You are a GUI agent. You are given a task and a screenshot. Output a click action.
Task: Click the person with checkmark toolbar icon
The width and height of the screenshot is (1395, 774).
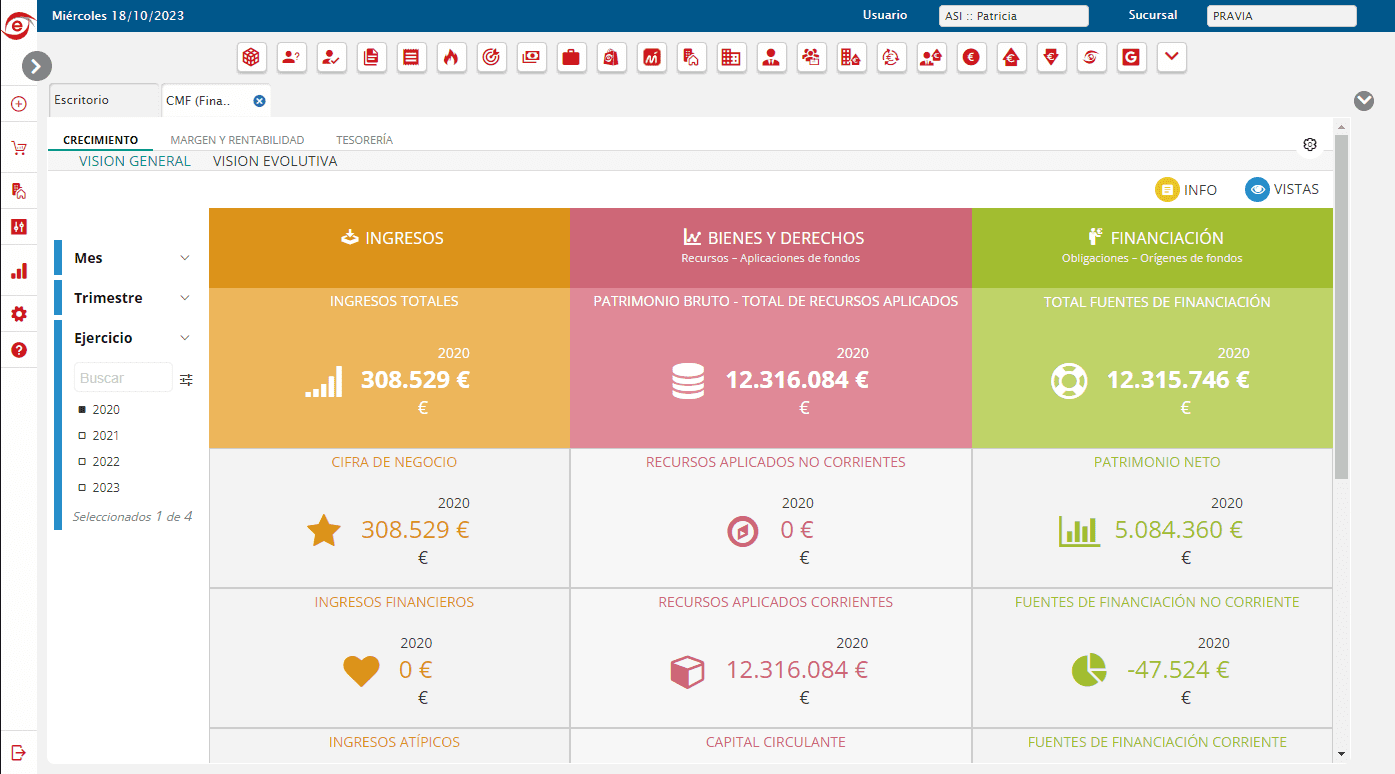coord(331,58)
